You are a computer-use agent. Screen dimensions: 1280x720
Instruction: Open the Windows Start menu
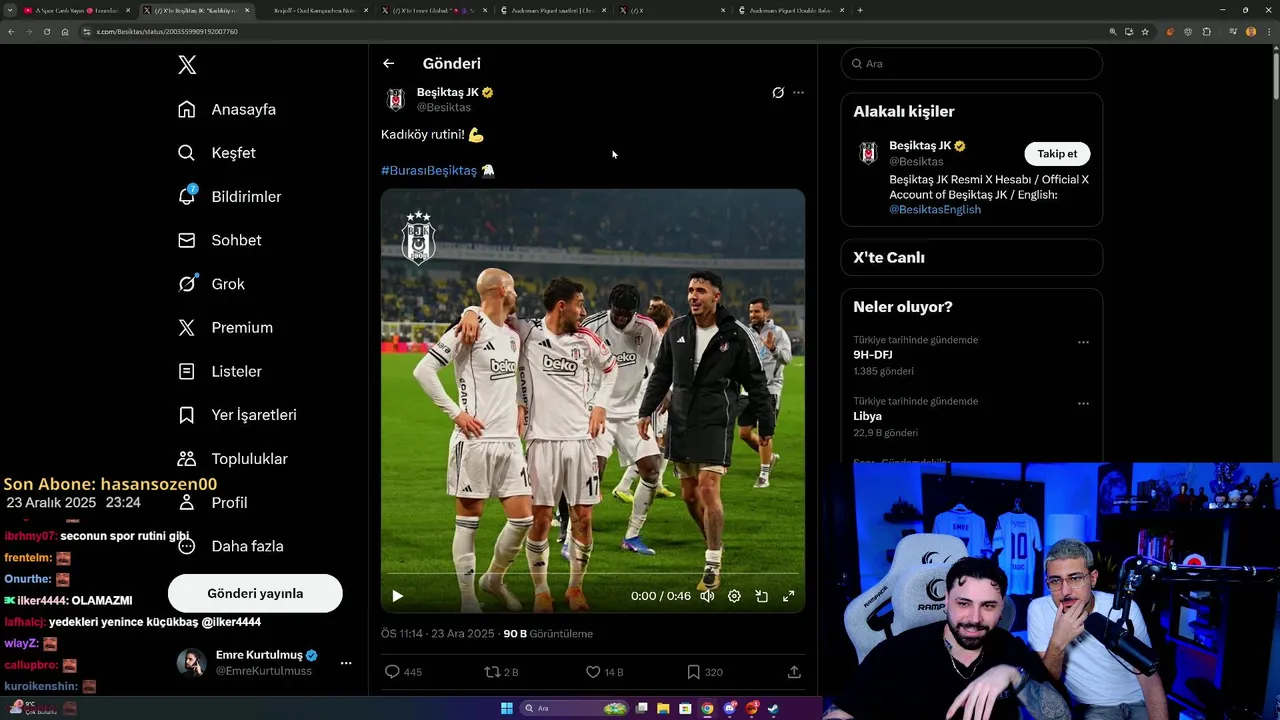[x=507, y=709]
